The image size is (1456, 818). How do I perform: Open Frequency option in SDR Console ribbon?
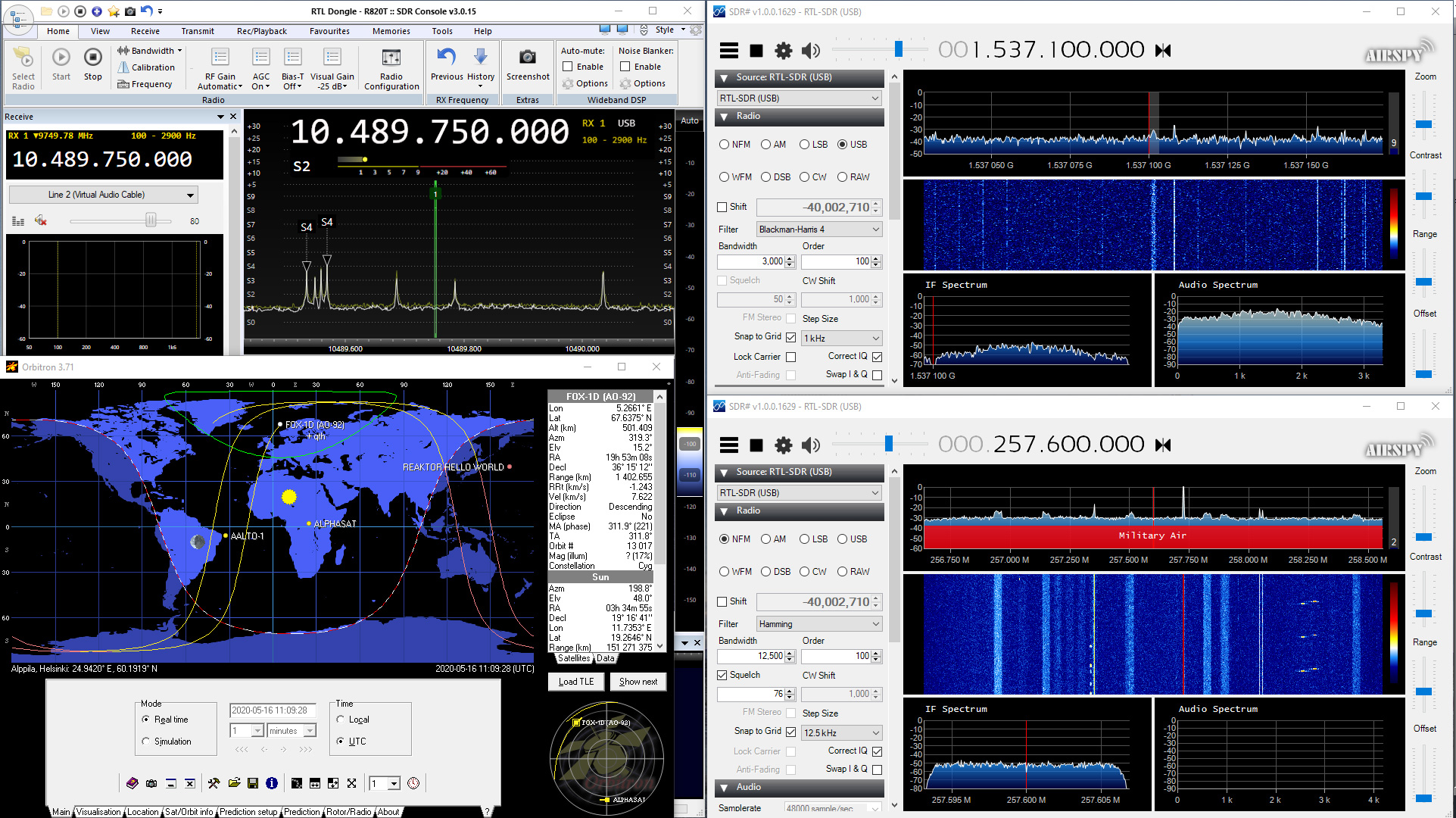(x=145, y=84)
